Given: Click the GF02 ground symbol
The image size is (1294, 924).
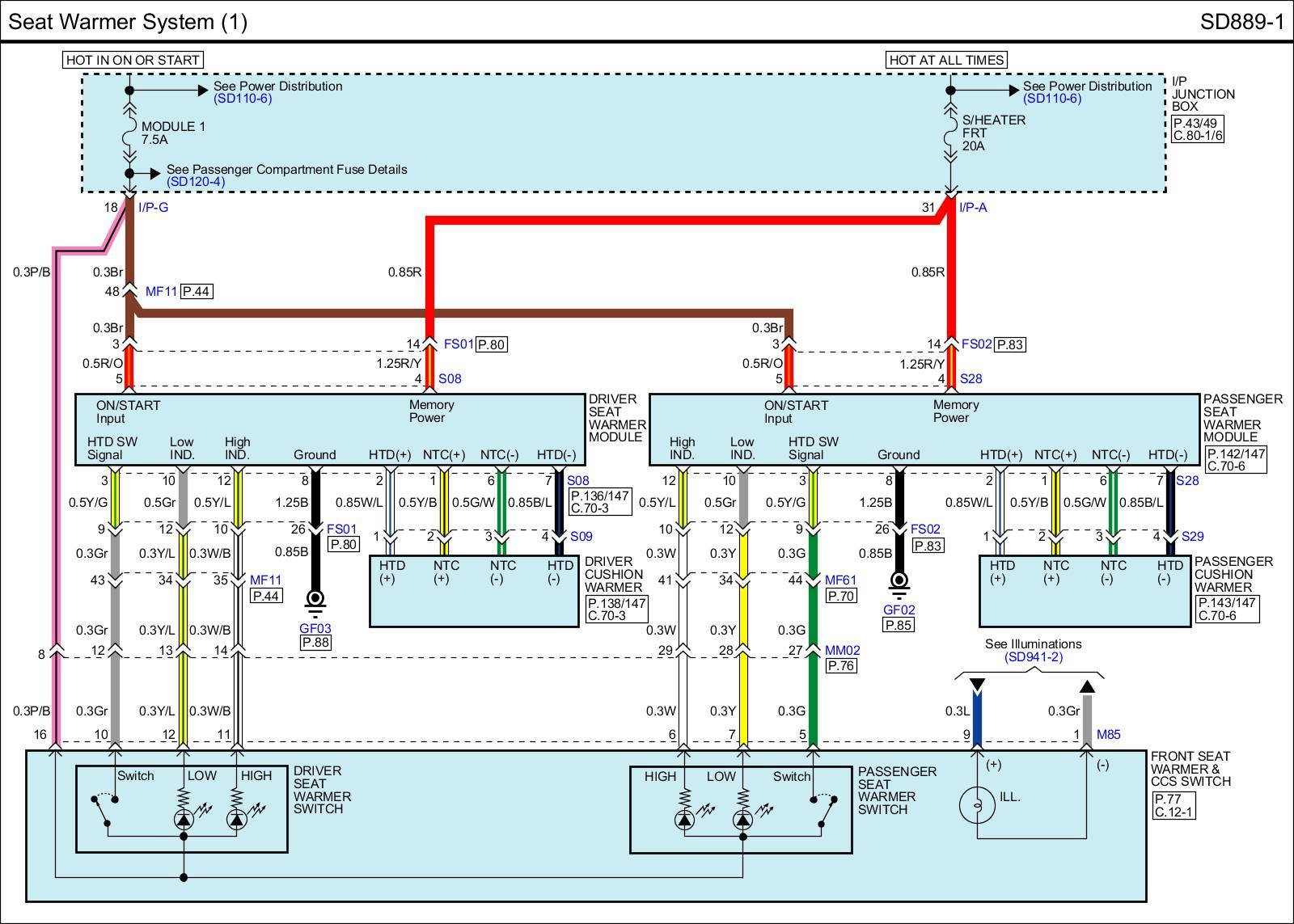Looking at the screenshot, I should (899, 584).
